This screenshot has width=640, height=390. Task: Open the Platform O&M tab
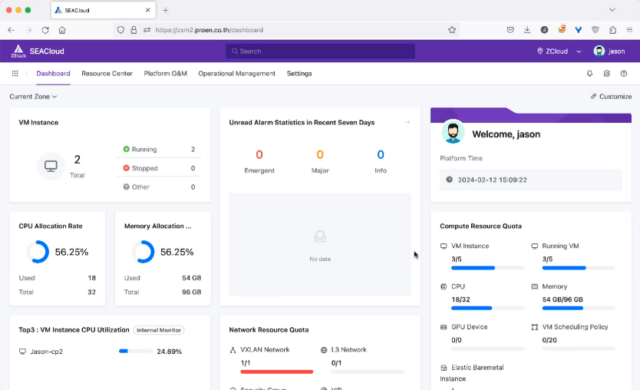tap(165, 73)
